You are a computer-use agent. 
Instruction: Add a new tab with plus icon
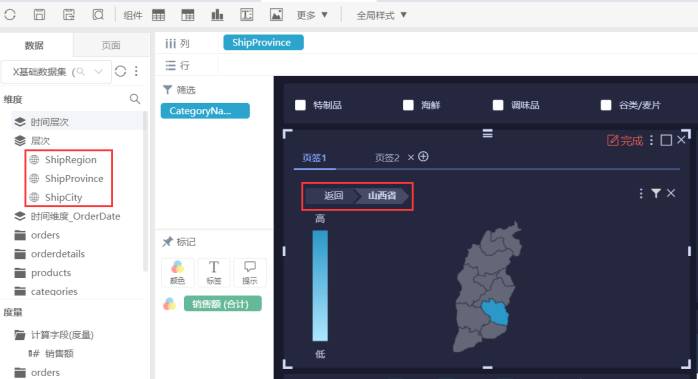click(423, 157)
